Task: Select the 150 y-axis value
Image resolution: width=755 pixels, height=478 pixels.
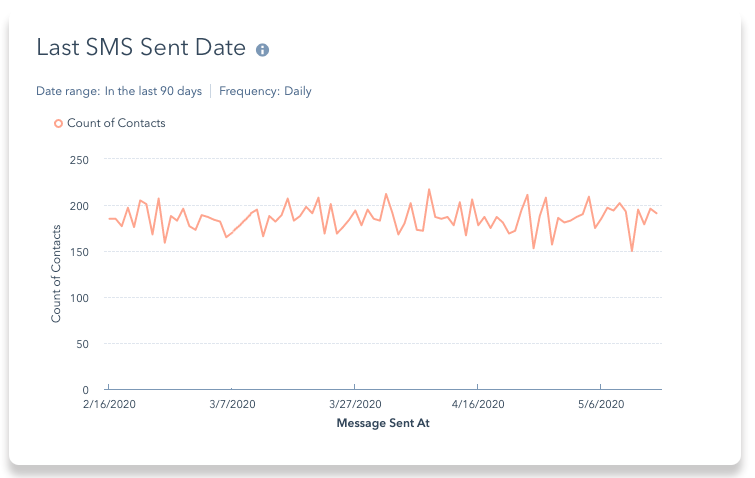Action: (80, 252)
